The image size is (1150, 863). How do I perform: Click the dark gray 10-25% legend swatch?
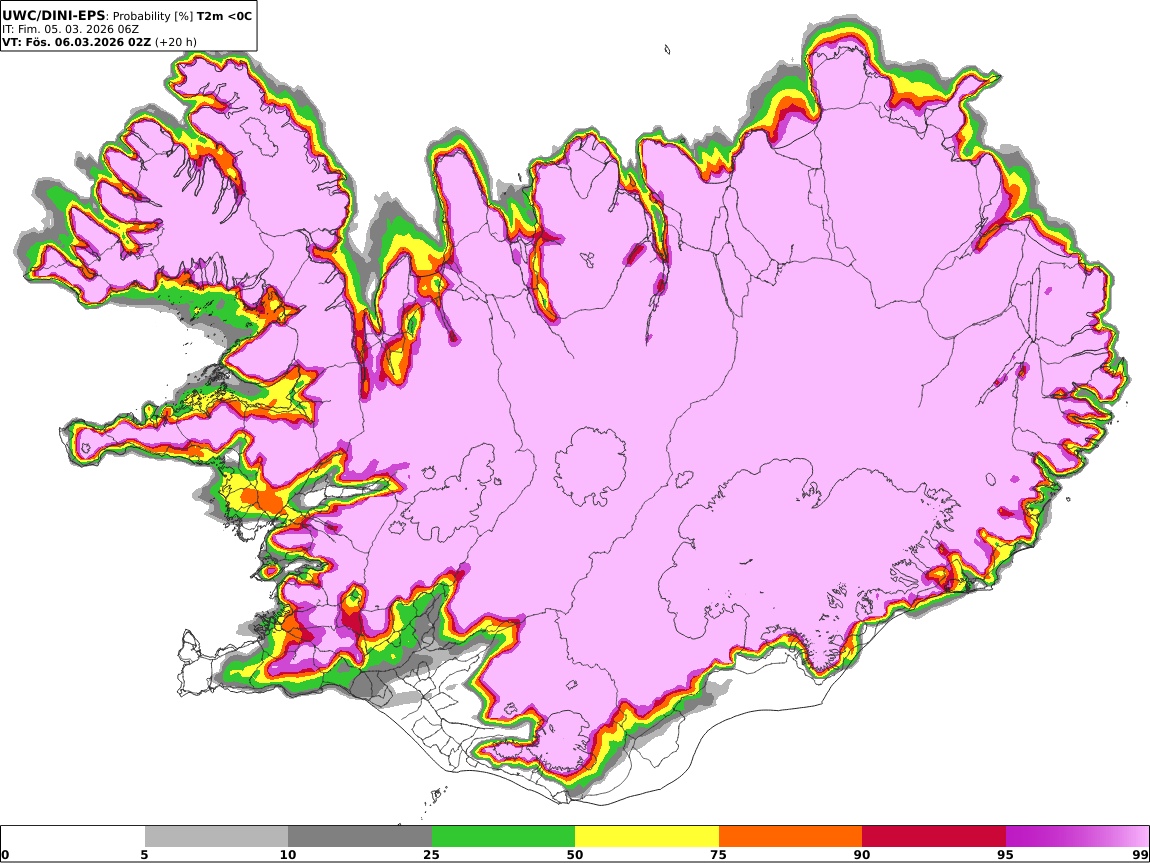(360, 836)
